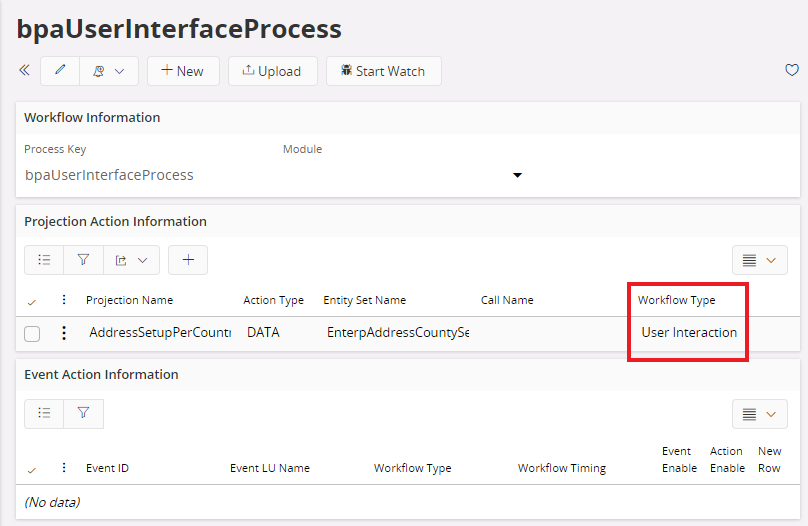Toggle select-all checkmark in Projection Action table
This screenshot has width=808, height=526.
tap(32, 301)
